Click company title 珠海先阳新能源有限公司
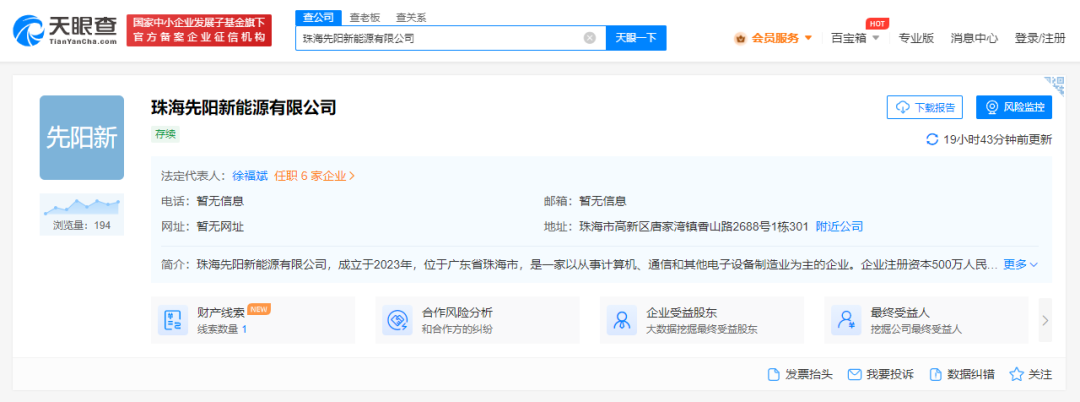Viewport: 1080px width, 402px height. coord(244,107)
